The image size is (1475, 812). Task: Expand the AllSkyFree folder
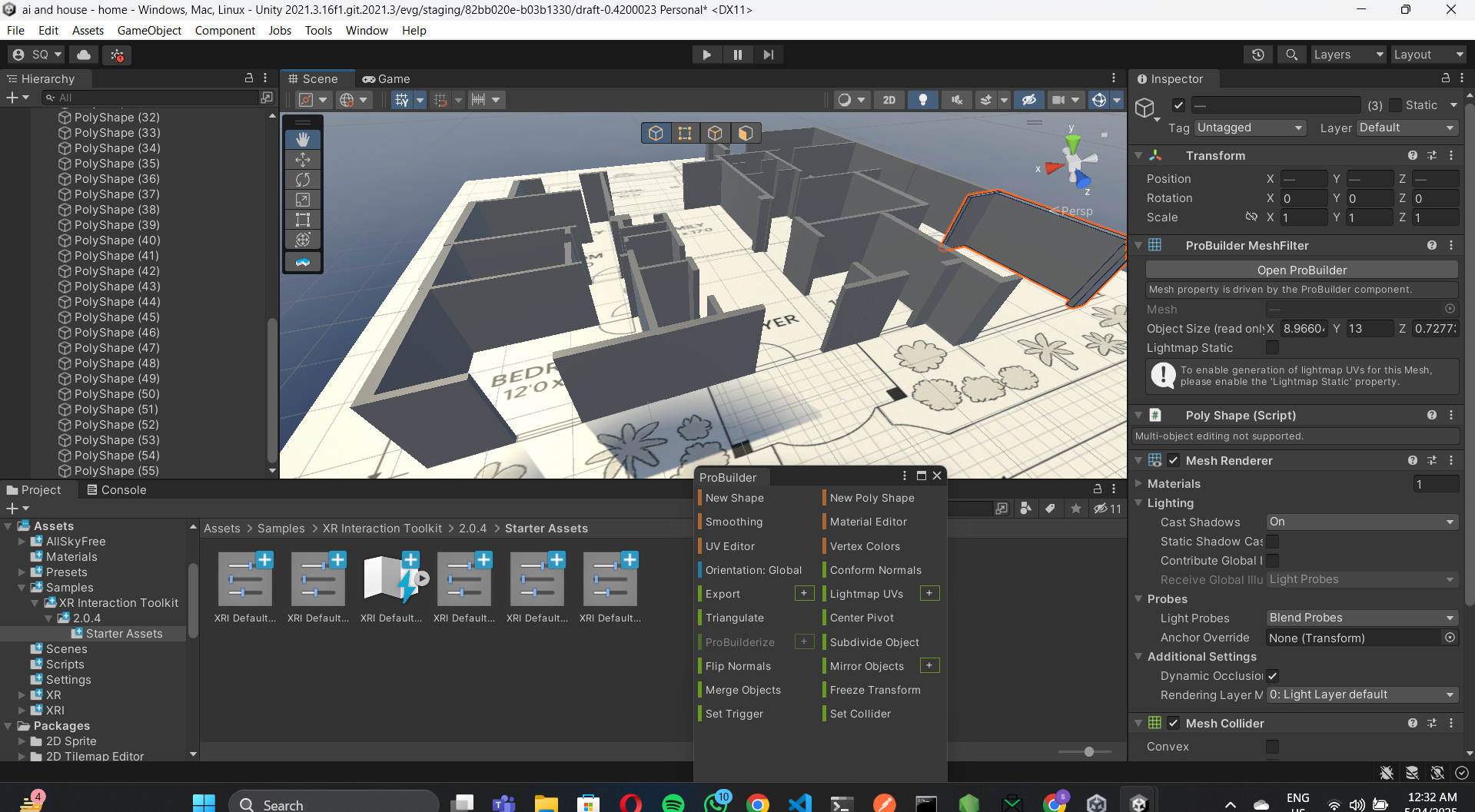click(22, 542)
